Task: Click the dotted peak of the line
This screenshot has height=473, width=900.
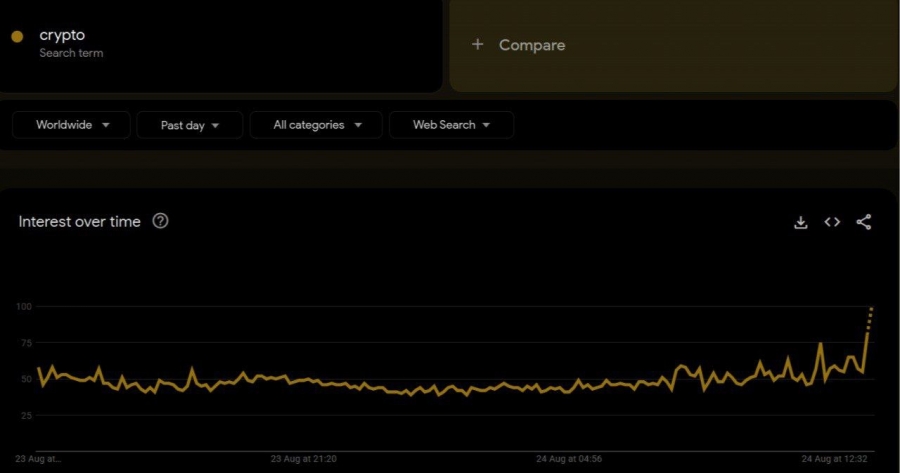Action: (870, 316)
